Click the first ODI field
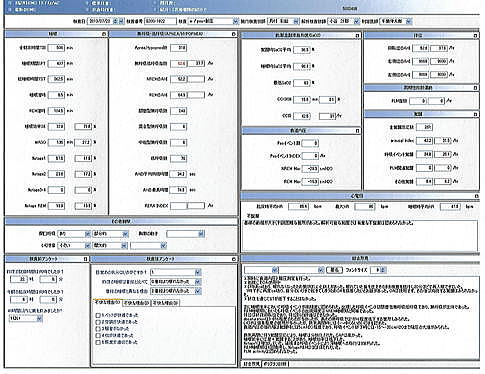The height and width of the screenshot is (374, 485). tap(302, 116)
